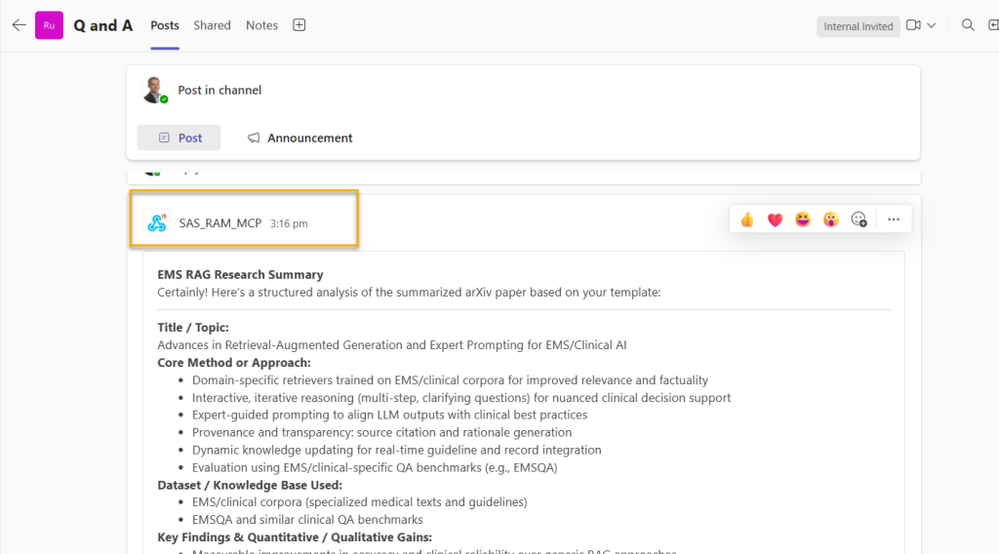Screen dimensions: 999x554
Task: Open the panel icon at far right edge
Action: (993, 25)
